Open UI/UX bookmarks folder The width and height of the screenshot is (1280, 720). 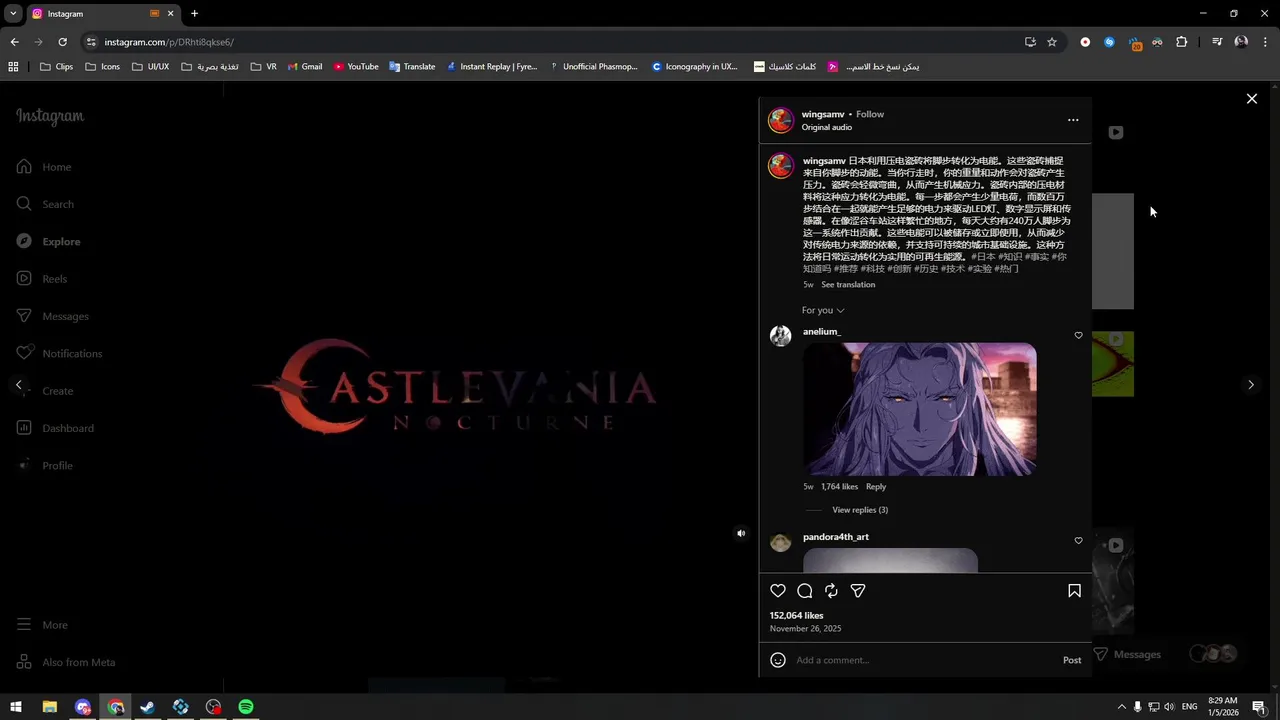pos(151,67)
